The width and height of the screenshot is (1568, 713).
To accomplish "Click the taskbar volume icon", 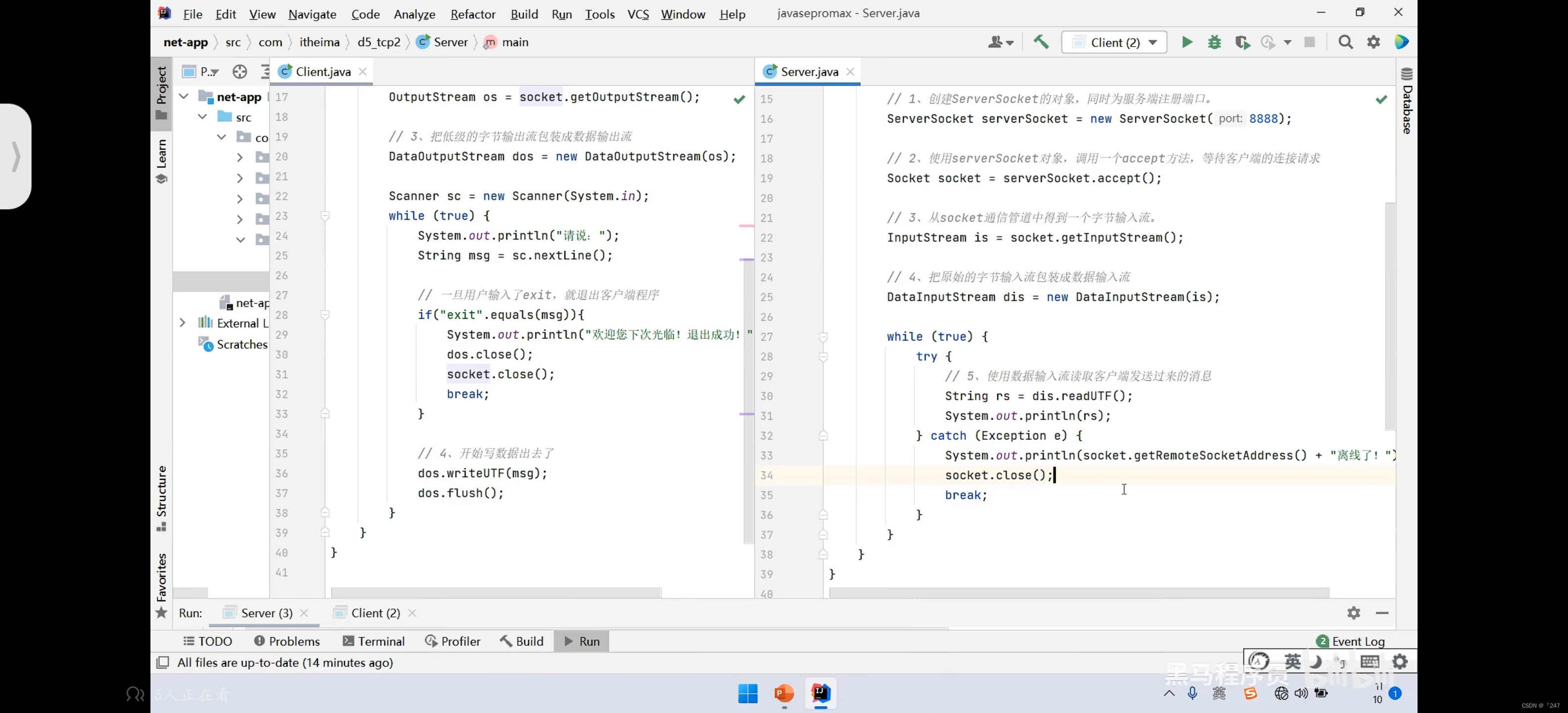I will tap(1301, 694).
